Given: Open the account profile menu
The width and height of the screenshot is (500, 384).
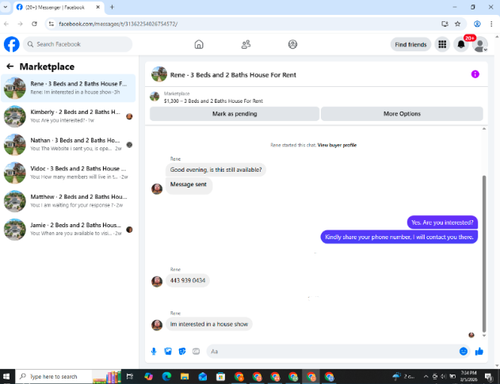Looking at the screenshot, I should click(480, 45).
